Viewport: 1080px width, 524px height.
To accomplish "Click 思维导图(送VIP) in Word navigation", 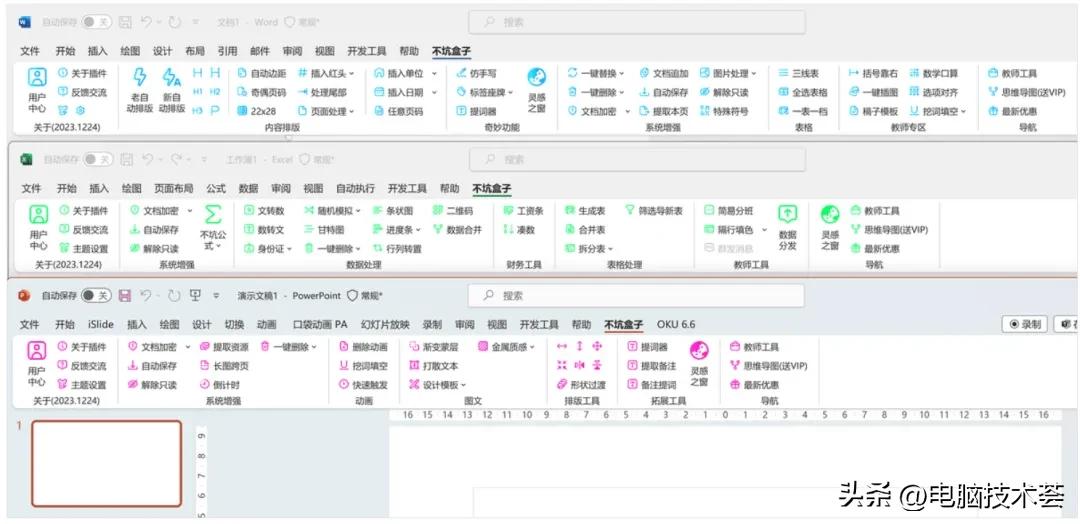I will coord(1026,92).
